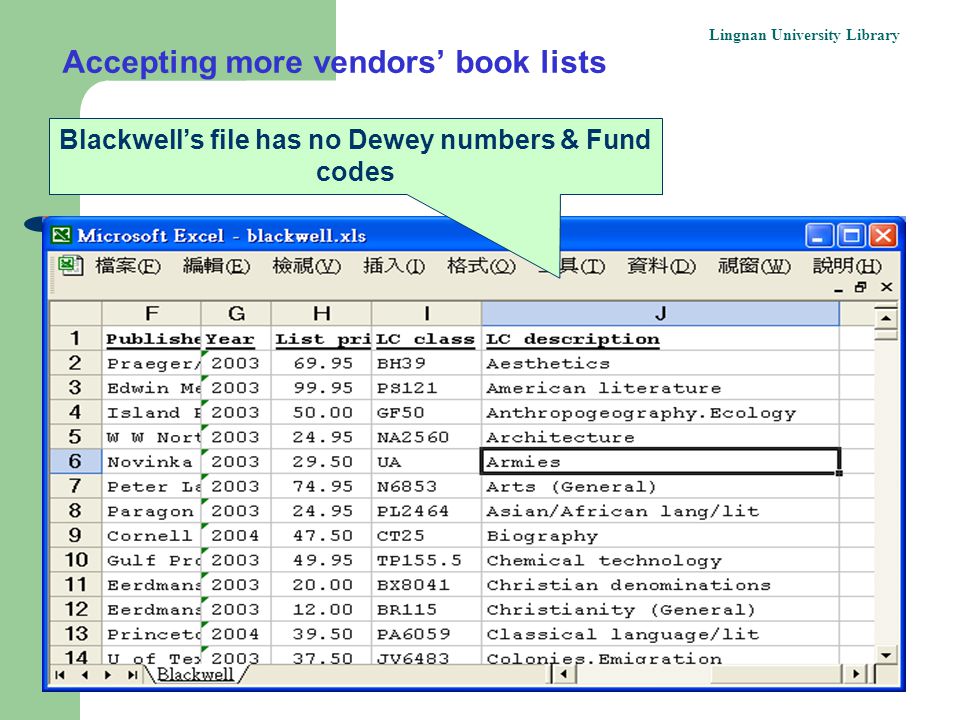Select row 10 header
The width and height of the screenshot is (960, 720).
(75, 560)
